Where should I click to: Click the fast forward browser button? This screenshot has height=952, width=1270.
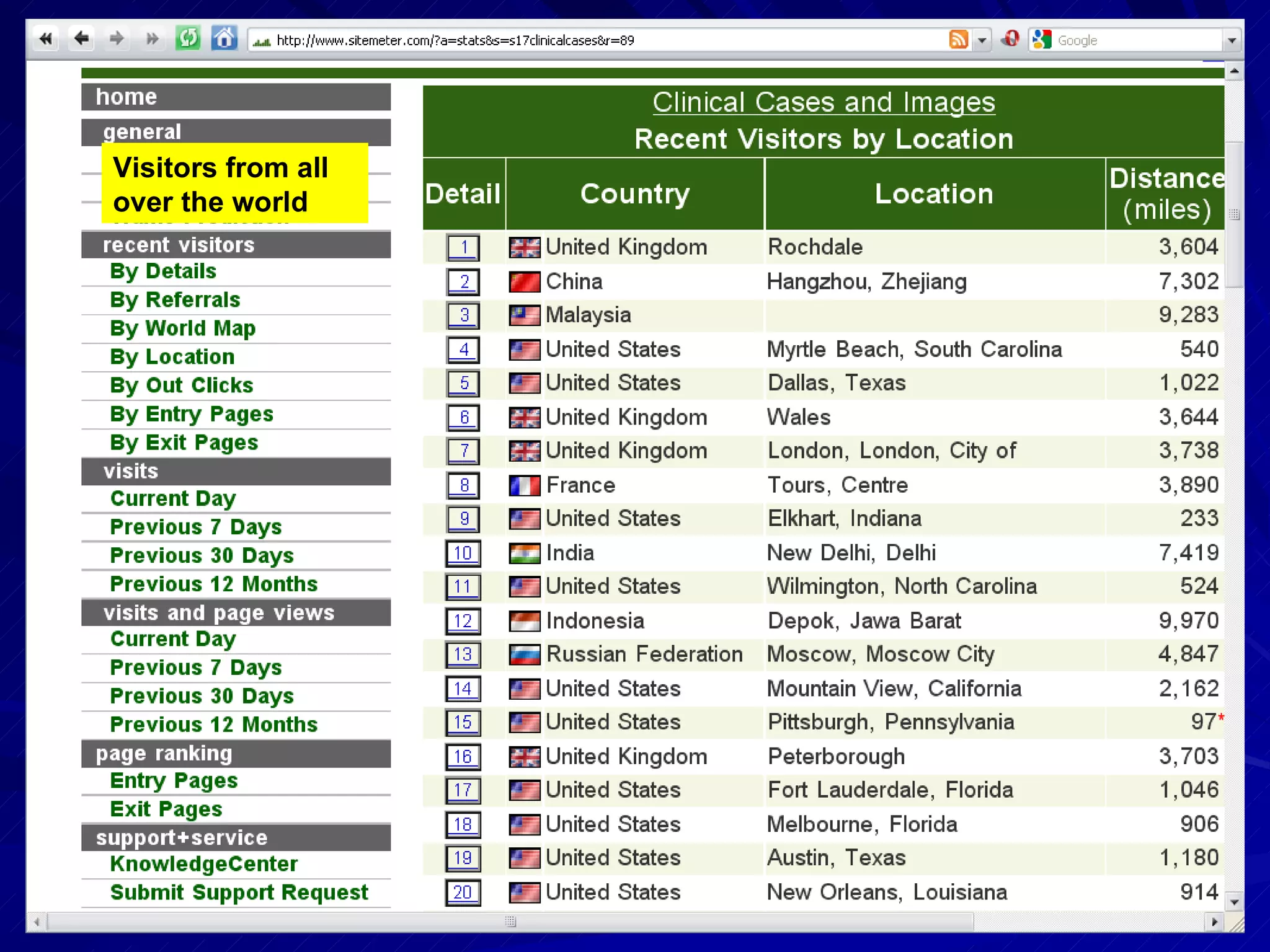click(x=152, y=40)
